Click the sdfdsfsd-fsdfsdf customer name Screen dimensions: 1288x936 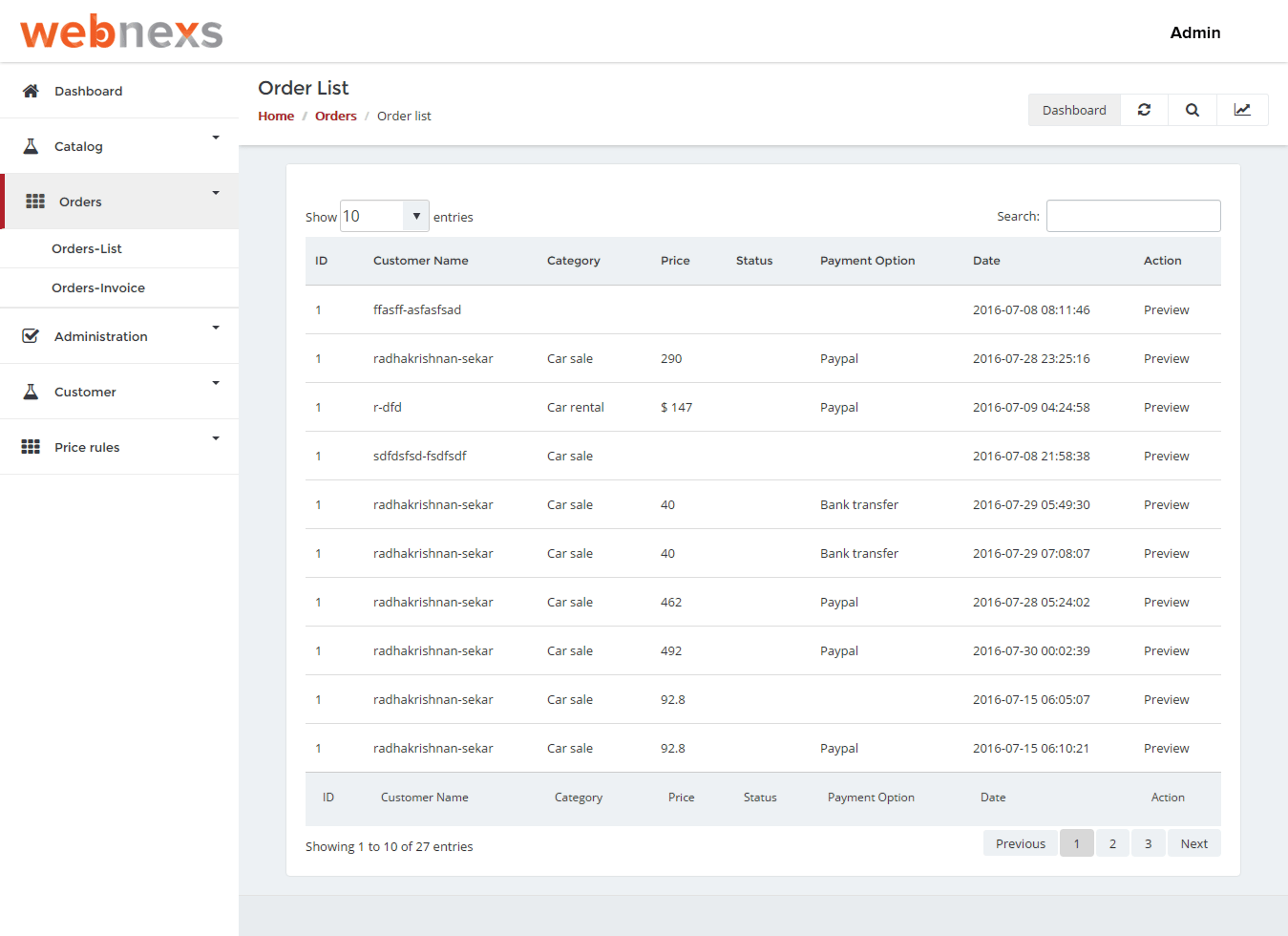pyautogui.click(x=420, y=456)
